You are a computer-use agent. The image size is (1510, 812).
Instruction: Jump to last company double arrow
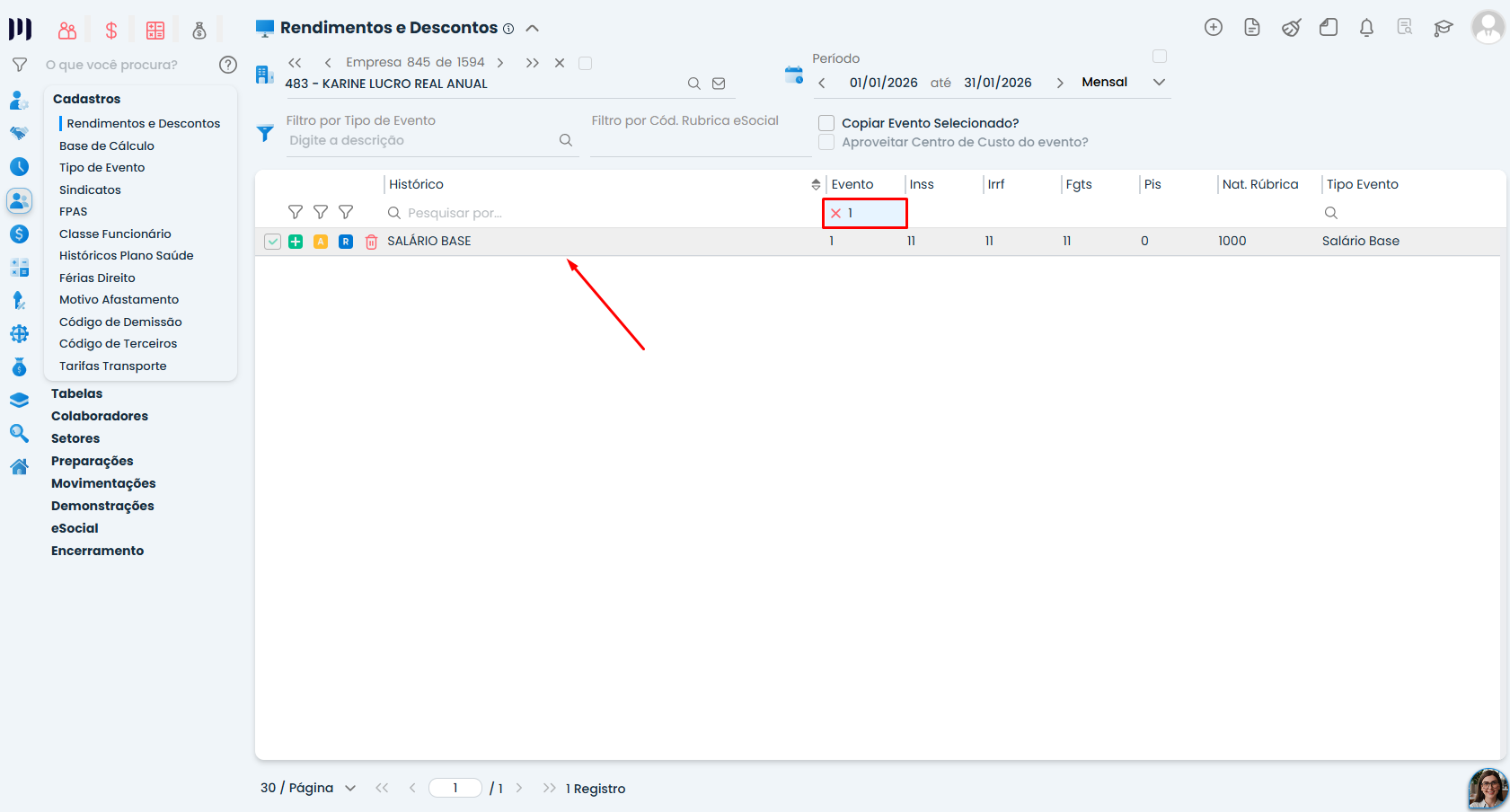click(x=533, y=63)
